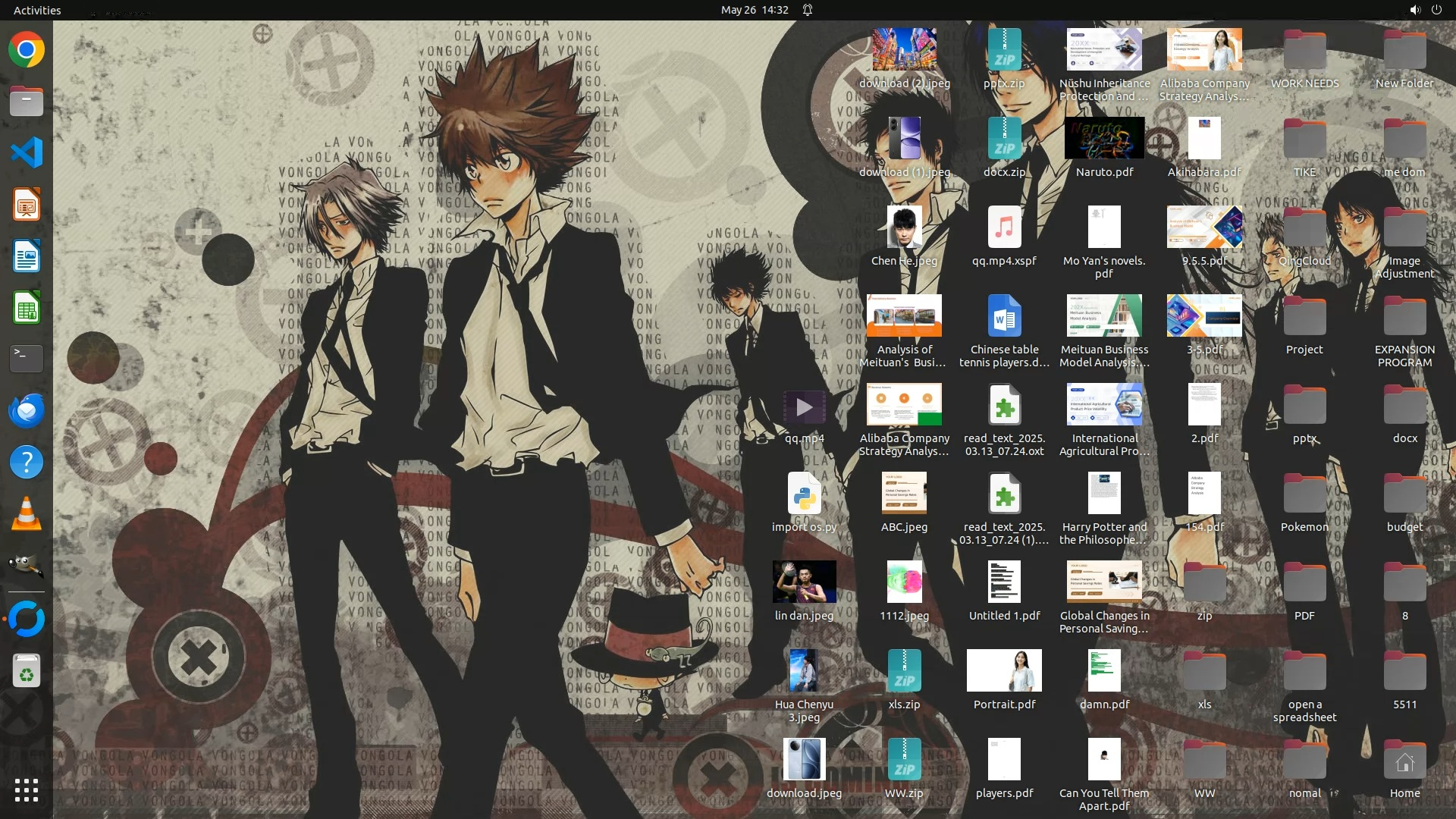Open VLC media player dock icon

tap(27, 513)
